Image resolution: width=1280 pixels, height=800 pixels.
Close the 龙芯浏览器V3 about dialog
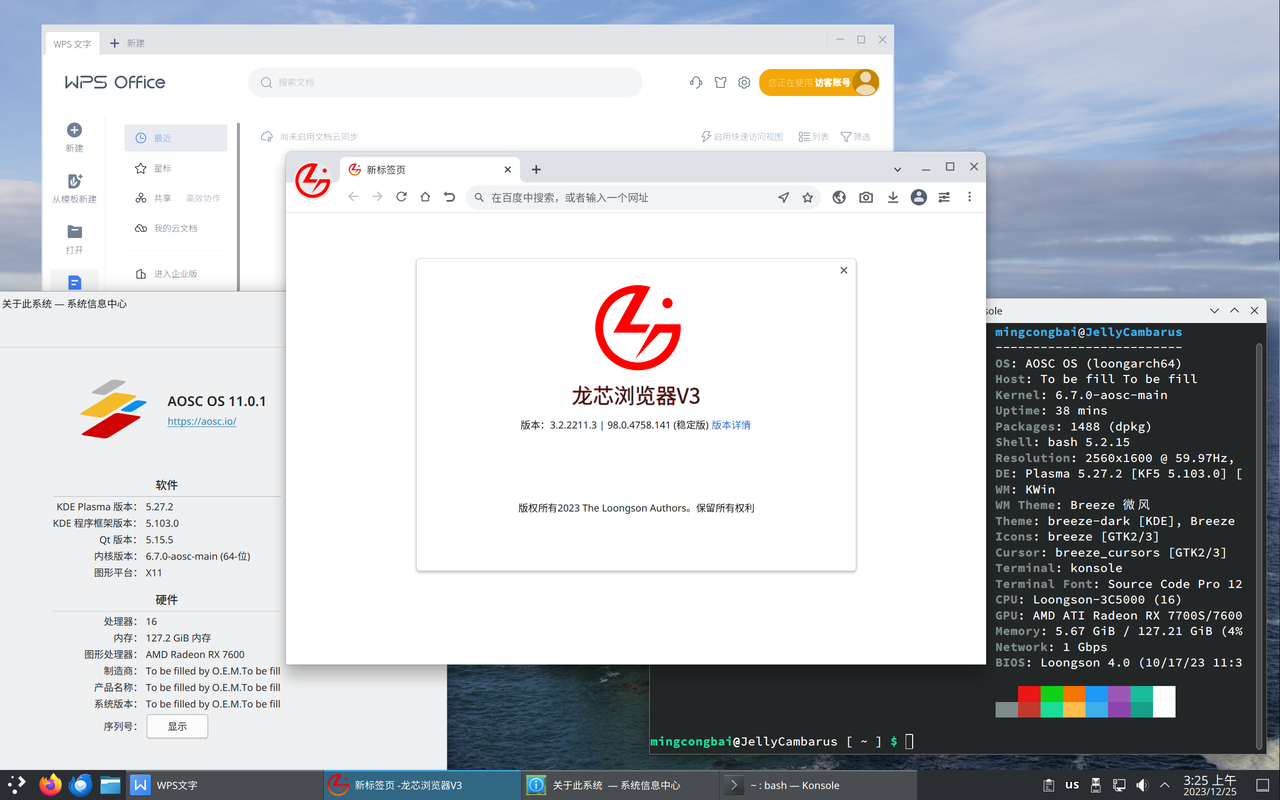pos(844,270)
